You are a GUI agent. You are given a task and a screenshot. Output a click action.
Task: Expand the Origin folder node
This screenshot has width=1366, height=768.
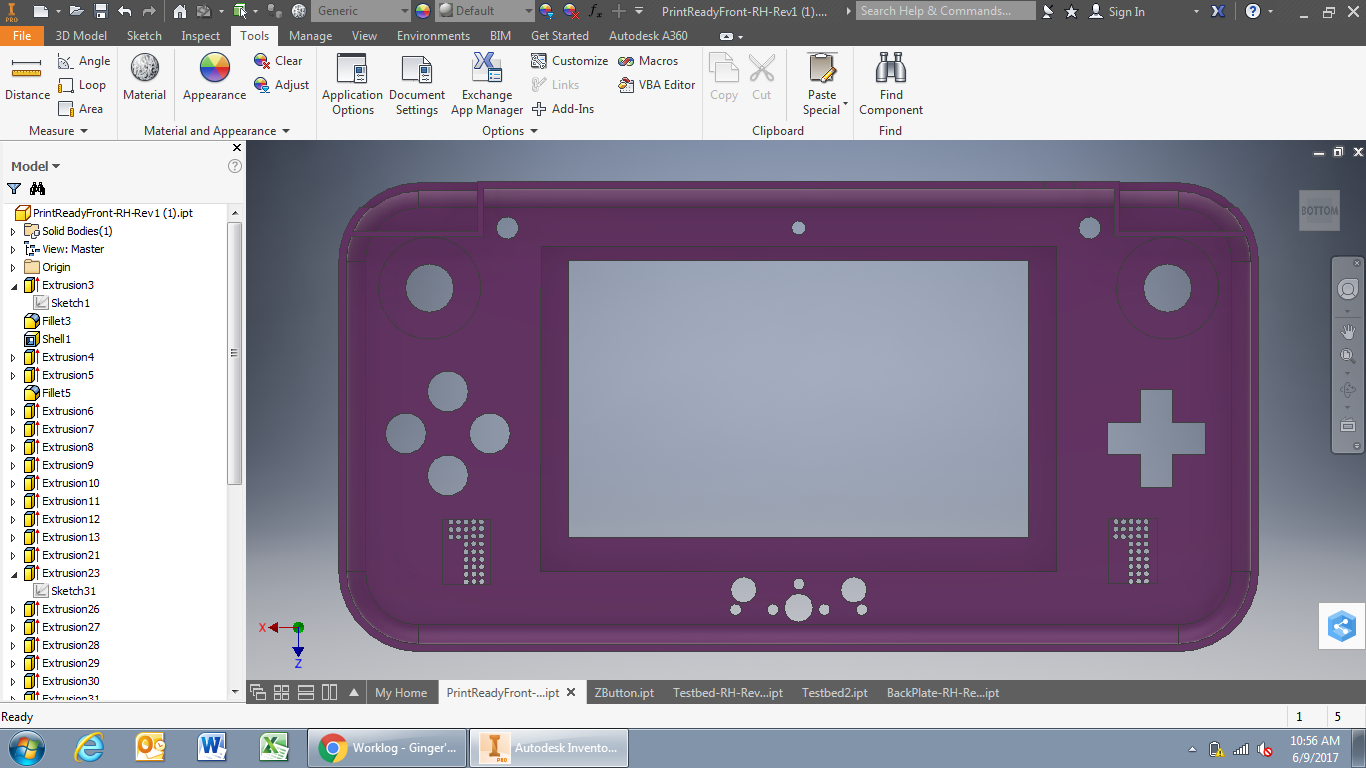click(x=13, y=267)
